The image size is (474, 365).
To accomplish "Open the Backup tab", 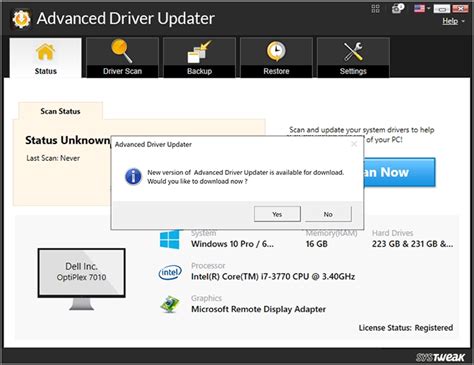I will click(199, 58).
